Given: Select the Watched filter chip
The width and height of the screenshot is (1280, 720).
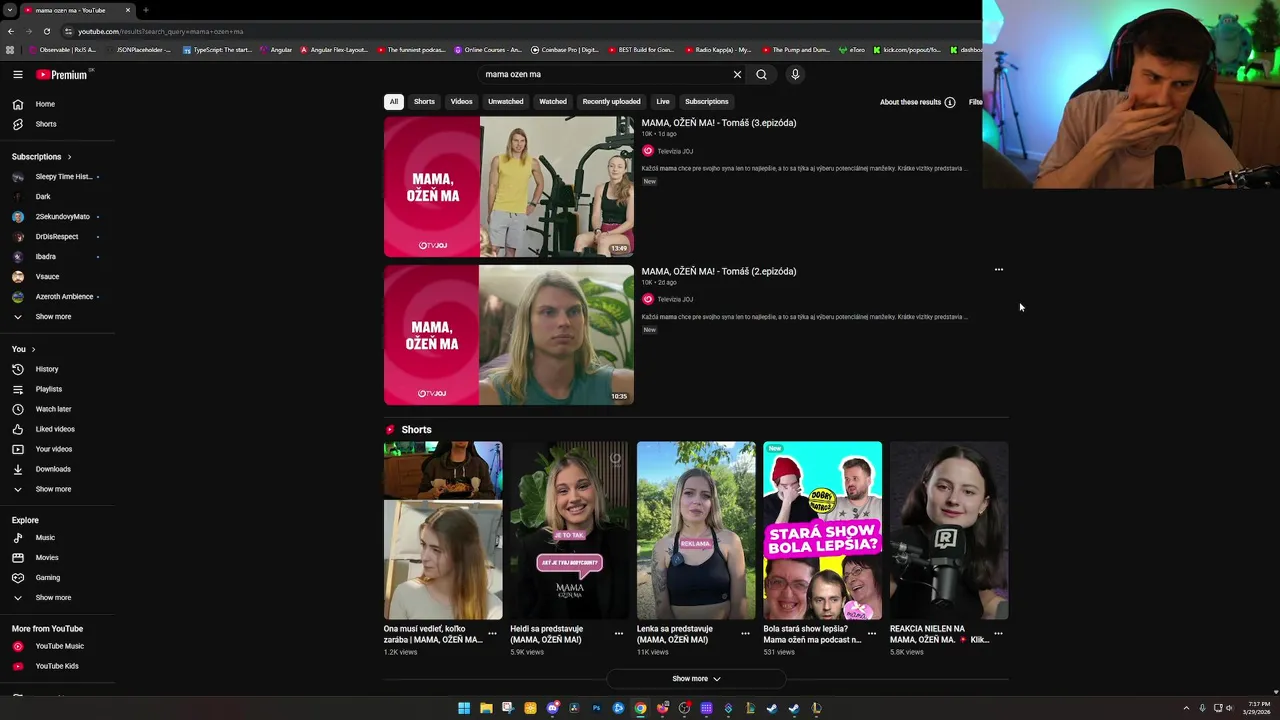Looking at the screenshot, I should click(x=553, y=101).
